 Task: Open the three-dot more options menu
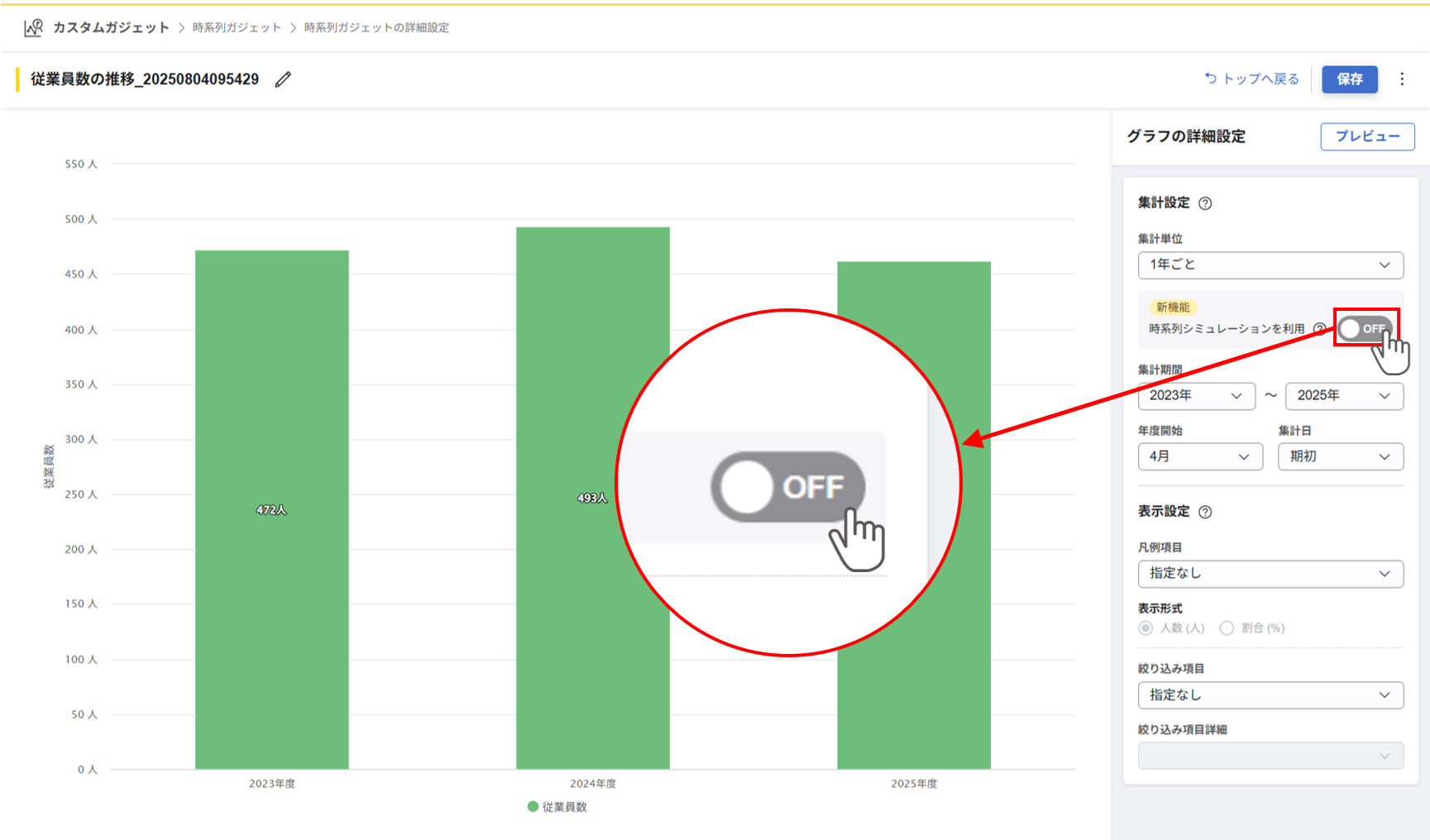1401,79
